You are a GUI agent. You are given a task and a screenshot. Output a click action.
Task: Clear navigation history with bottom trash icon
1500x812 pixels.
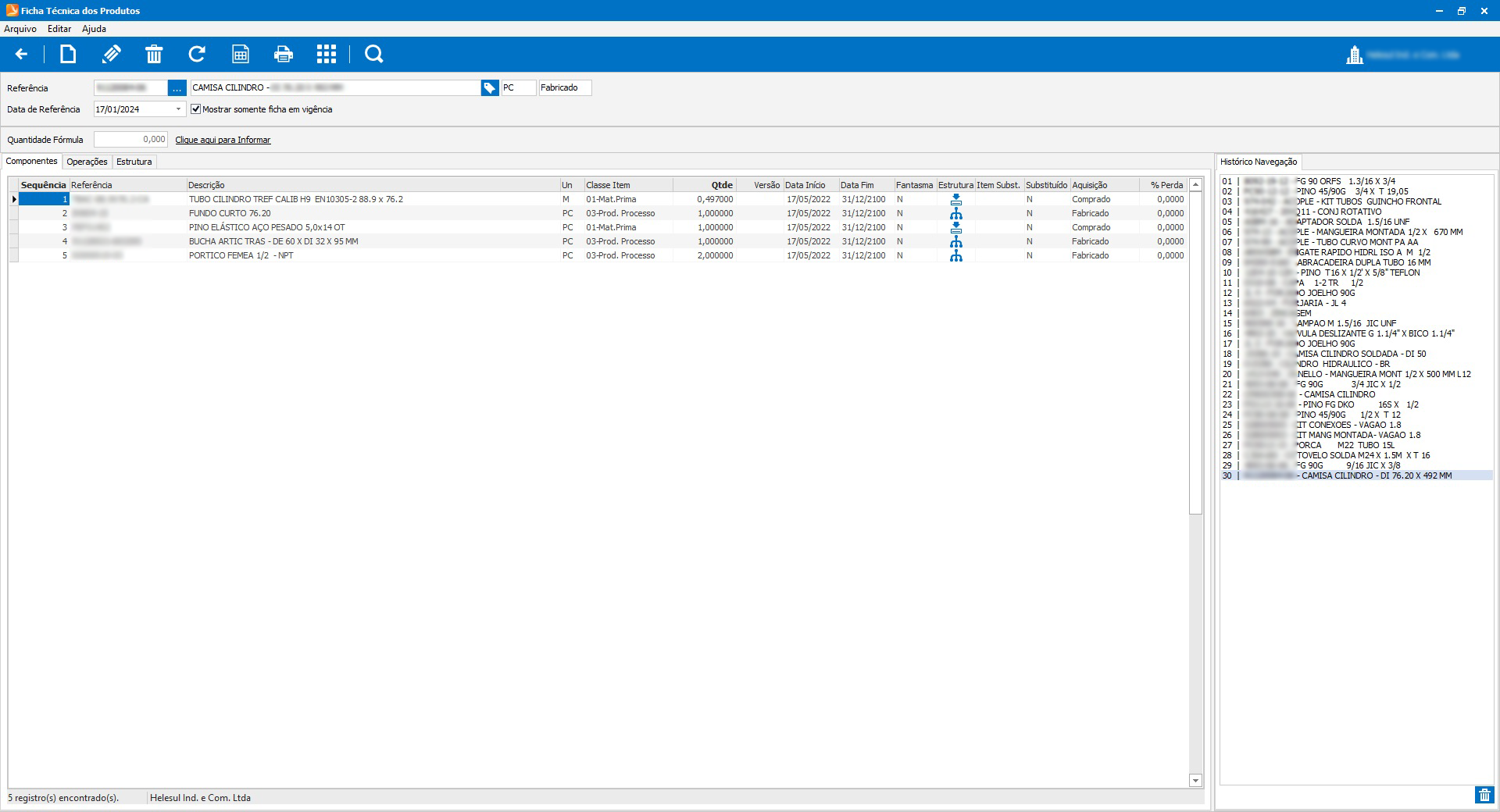1484,795
